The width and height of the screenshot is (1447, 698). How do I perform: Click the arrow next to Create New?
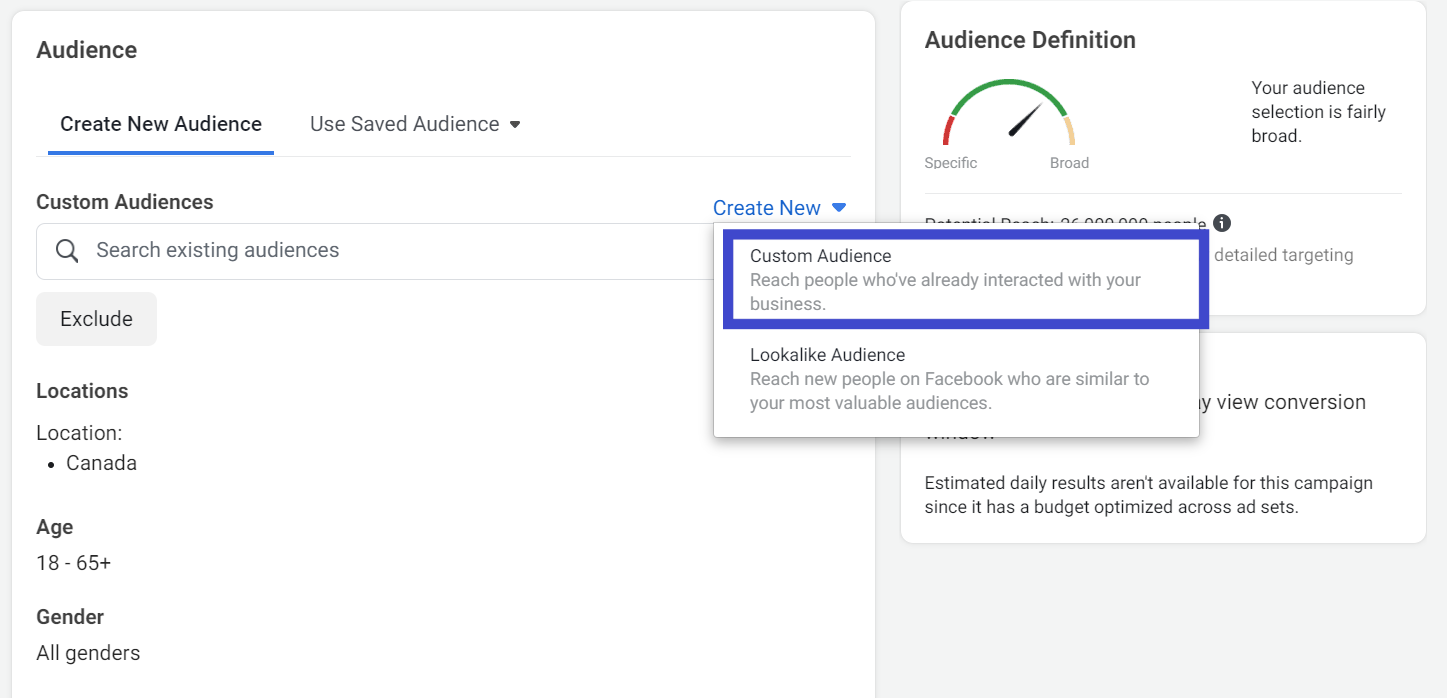pos(839,208)
